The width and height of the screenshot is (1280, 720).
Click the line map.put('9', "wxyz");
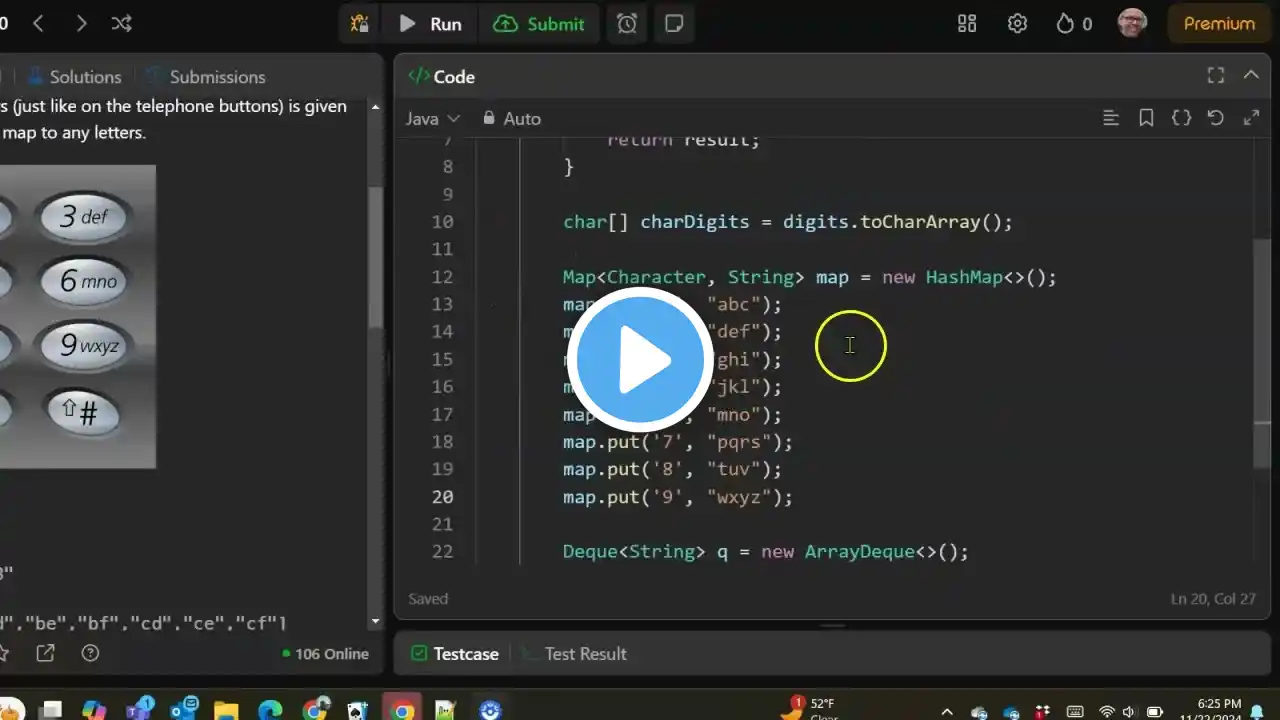(678, 497)
